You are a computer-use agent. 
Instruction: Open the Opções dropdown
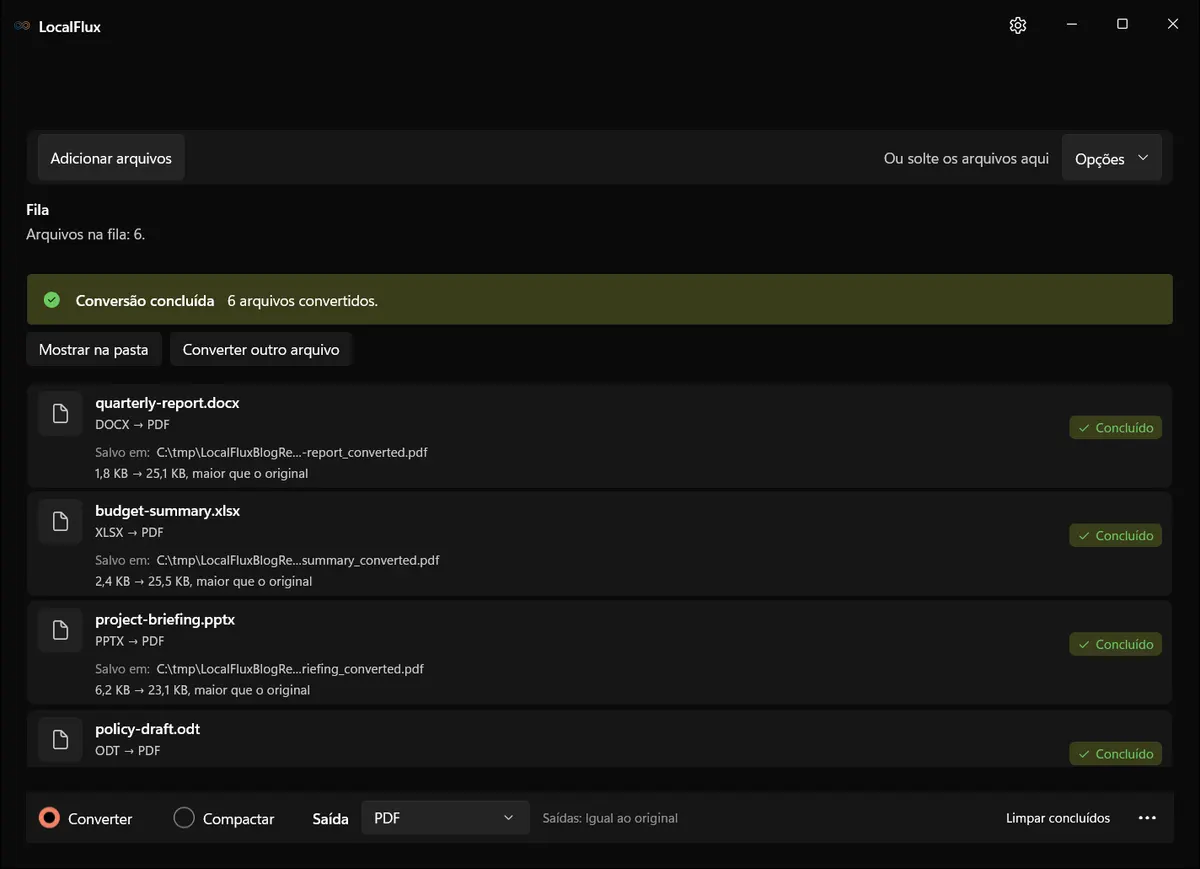pos(1112,158)
